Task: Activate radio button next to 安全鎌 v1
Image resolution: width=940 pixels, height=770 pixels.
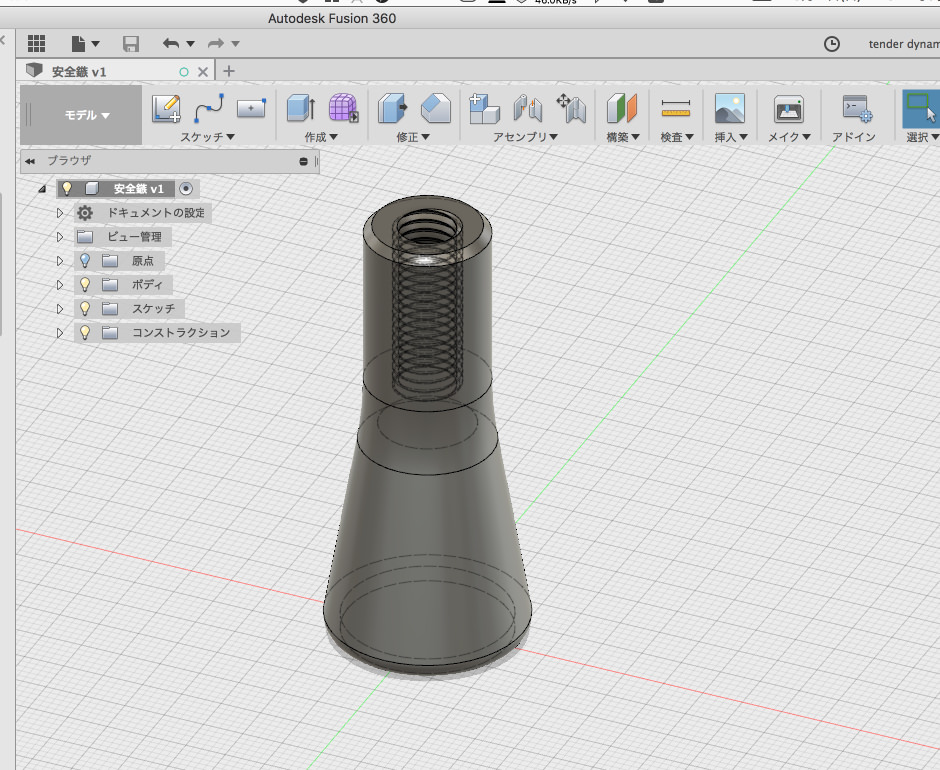Action: tap(186, 189)
